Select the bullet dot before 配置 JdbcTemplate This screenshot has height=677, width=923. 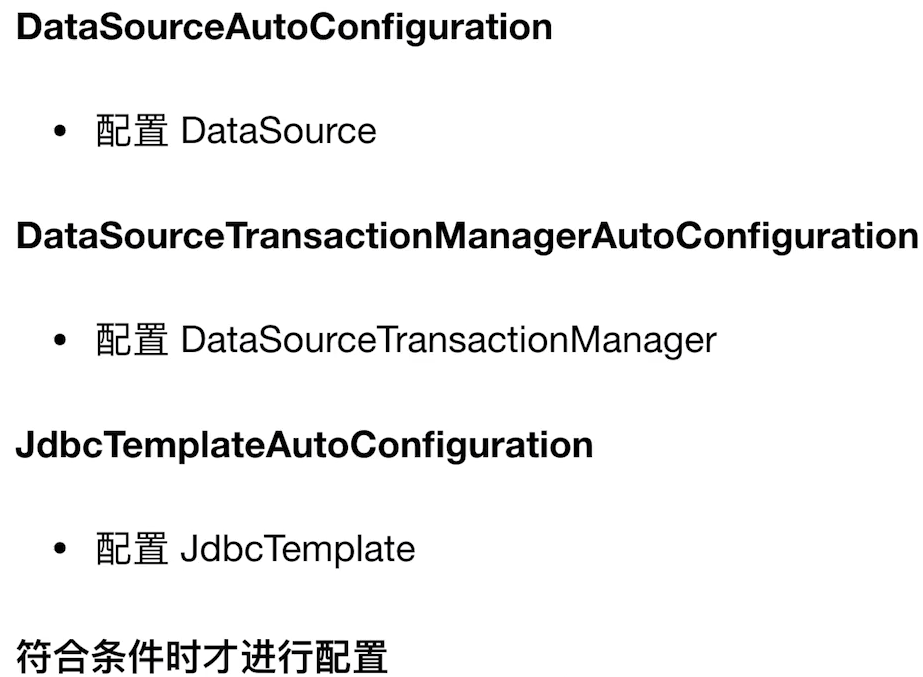tap(59, 549)
